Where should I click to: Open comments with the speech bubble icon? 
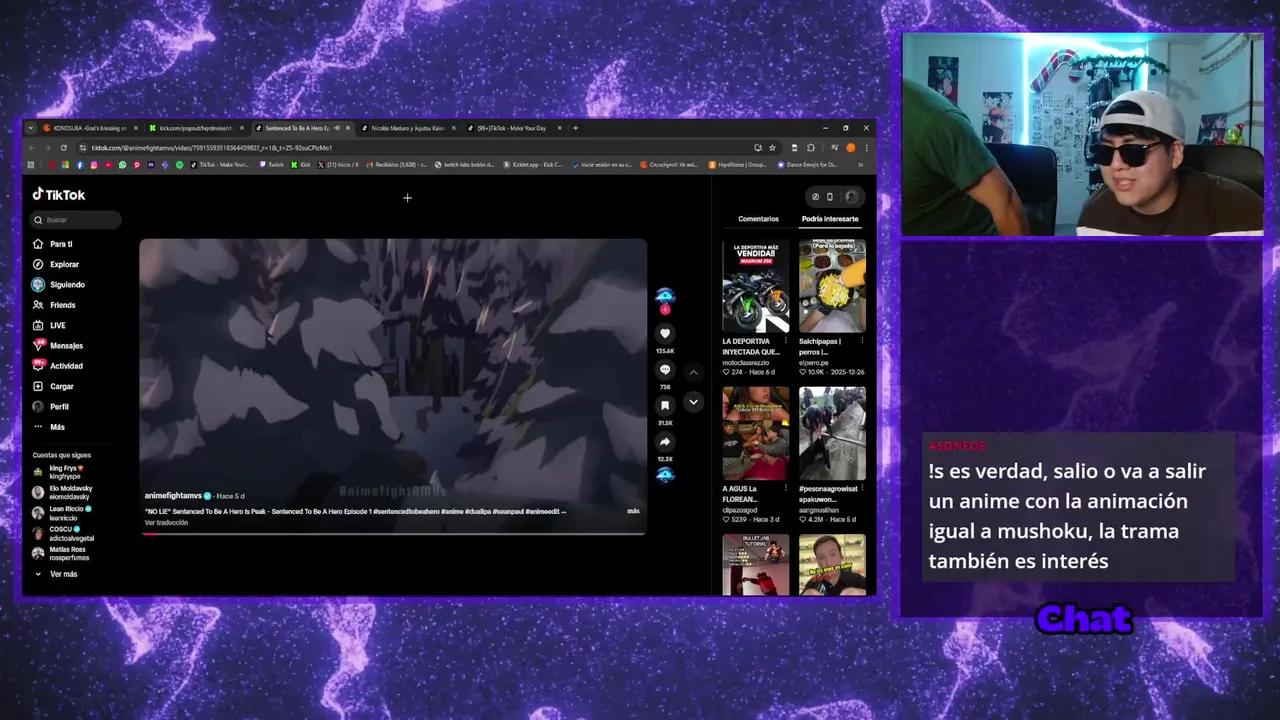[665, 370]
